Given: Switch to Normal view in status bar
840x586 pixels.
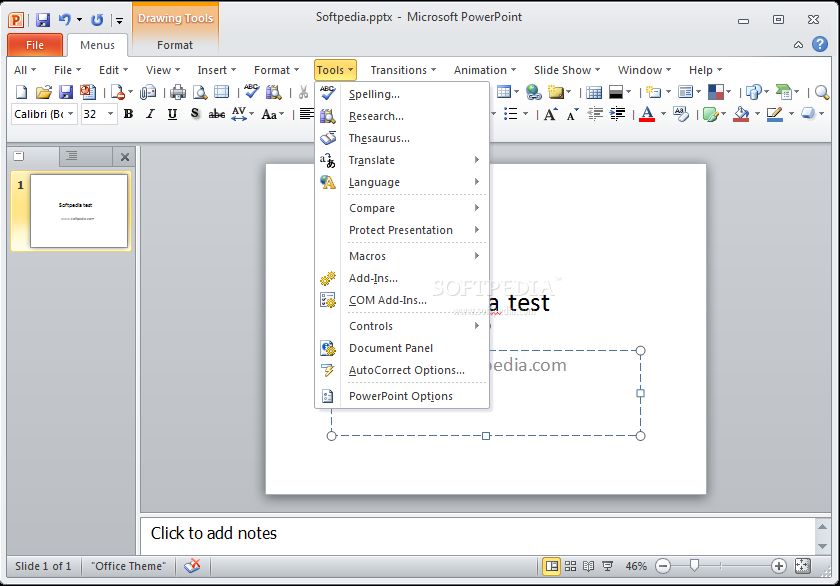Looking at the screenshot, I should click(551, 566).
